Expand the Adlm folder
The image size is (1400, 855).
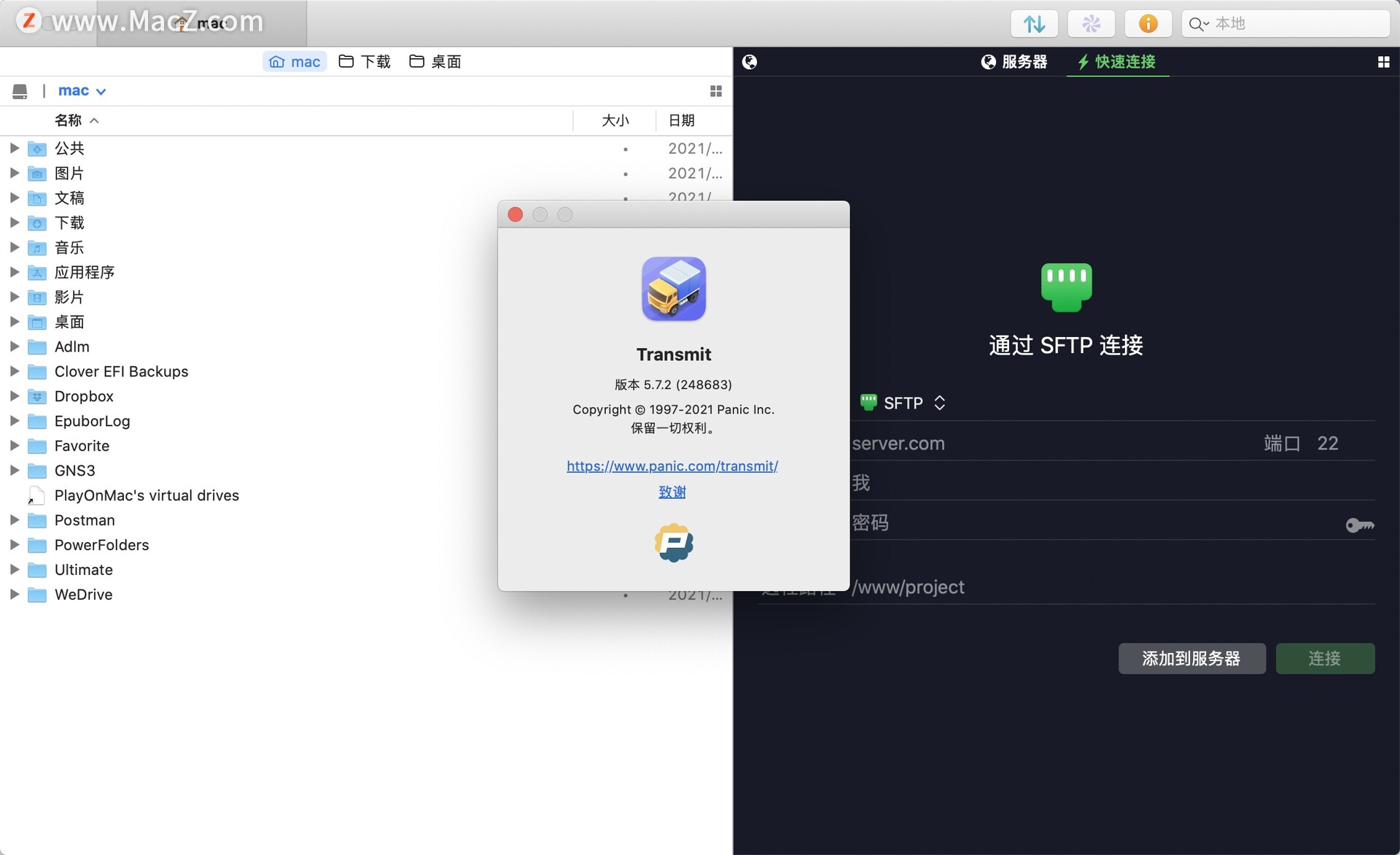point(14,347)
